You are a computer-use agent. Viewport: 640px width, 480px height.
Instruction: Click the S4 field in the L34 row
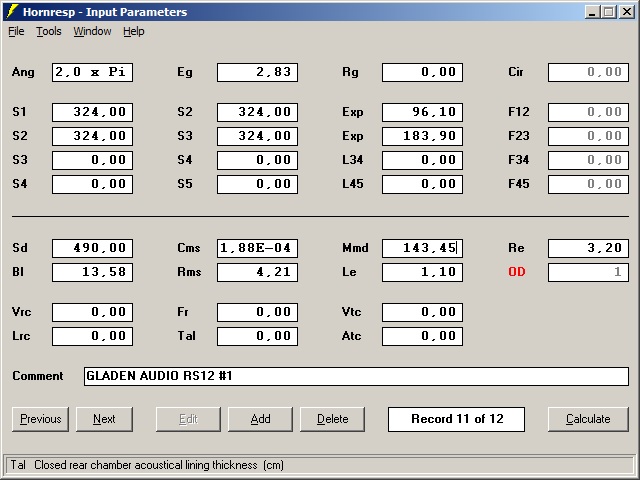tap(258, 160)
